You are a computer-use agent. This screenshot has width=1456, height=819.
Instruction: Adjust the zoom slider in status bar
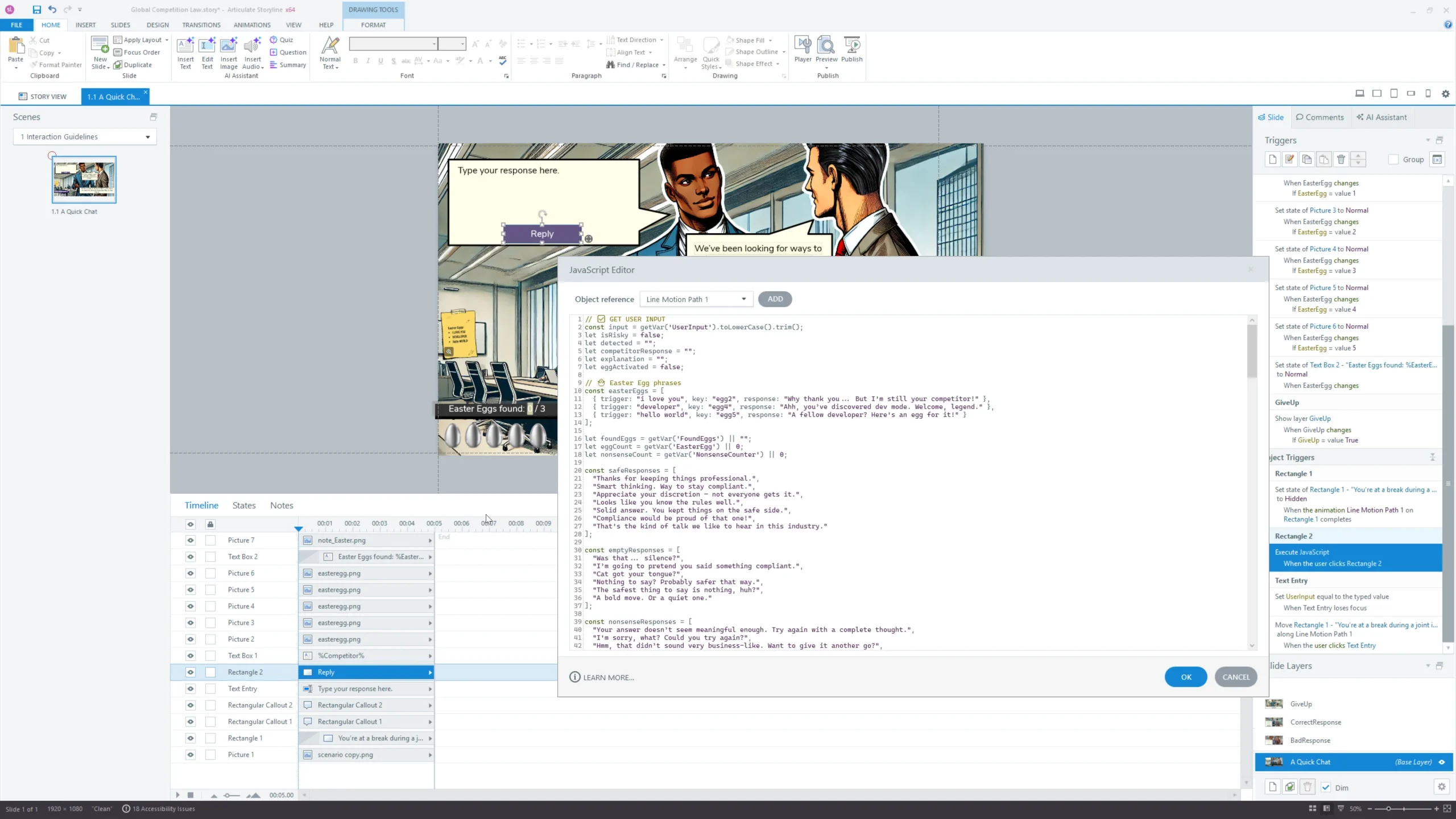tap(1388, 809)
